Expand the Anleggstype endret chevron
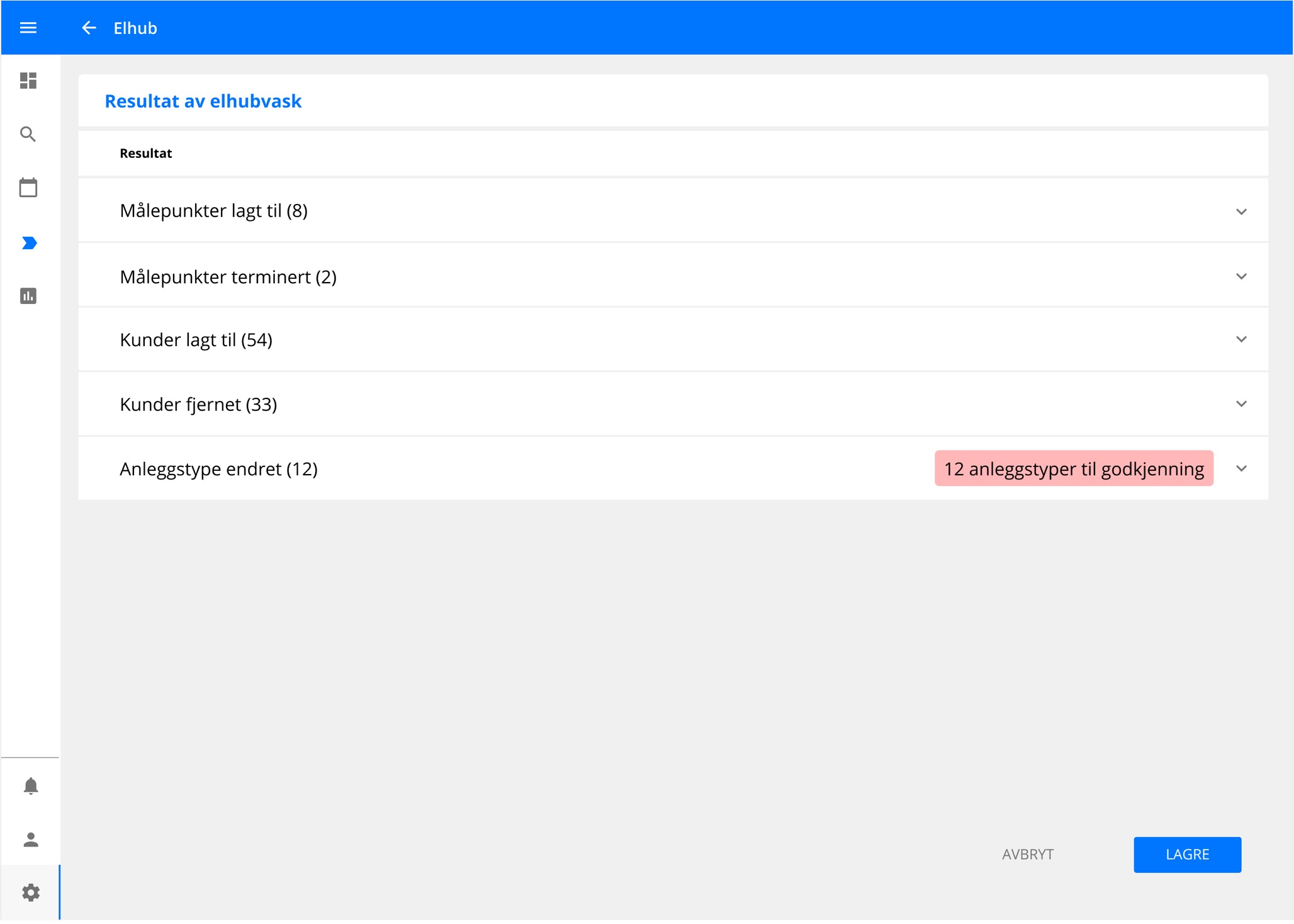This screenshot has height=924, width=1294. click(1241, 468)
